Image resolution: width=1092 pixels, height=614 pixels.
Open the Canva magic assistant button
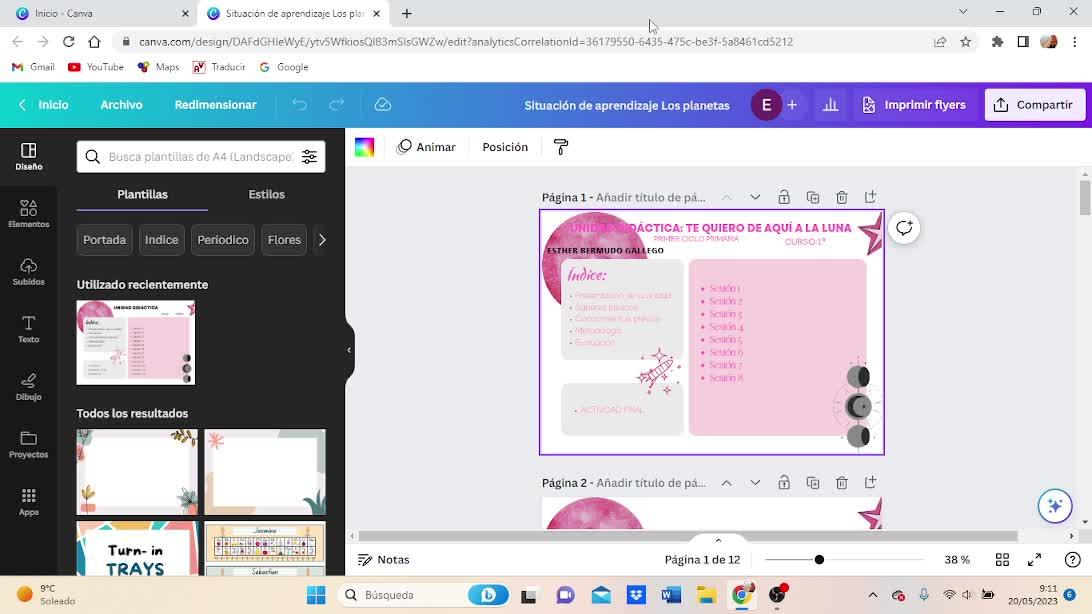[1054, 506]
